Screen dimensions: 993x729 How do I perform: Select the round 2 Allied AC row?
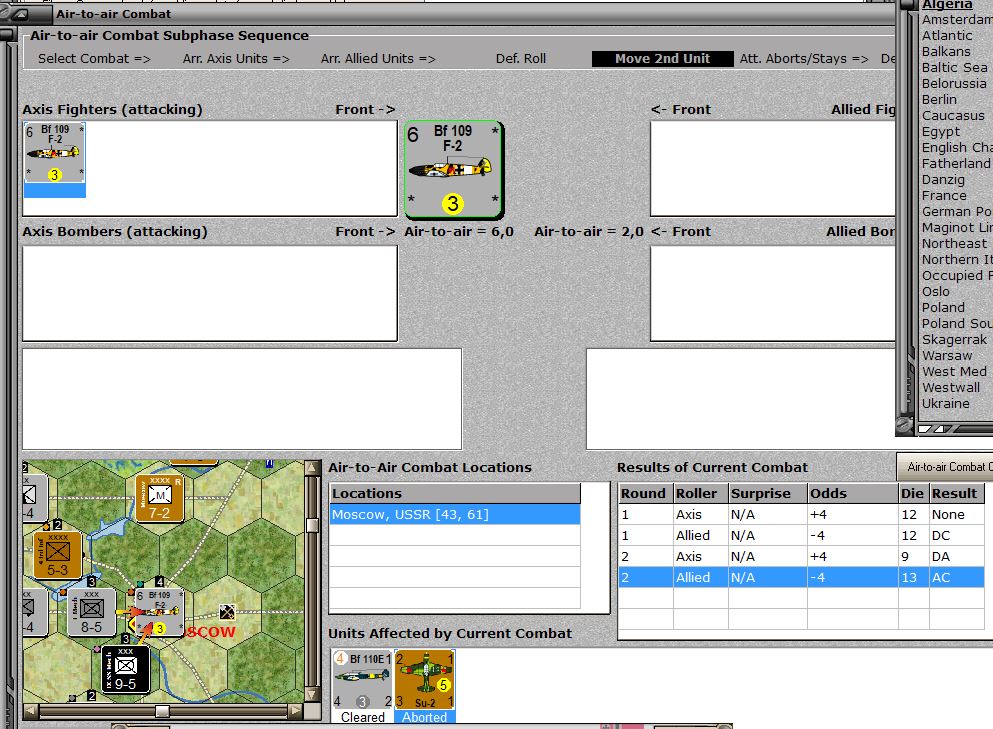tap(801, 577)
